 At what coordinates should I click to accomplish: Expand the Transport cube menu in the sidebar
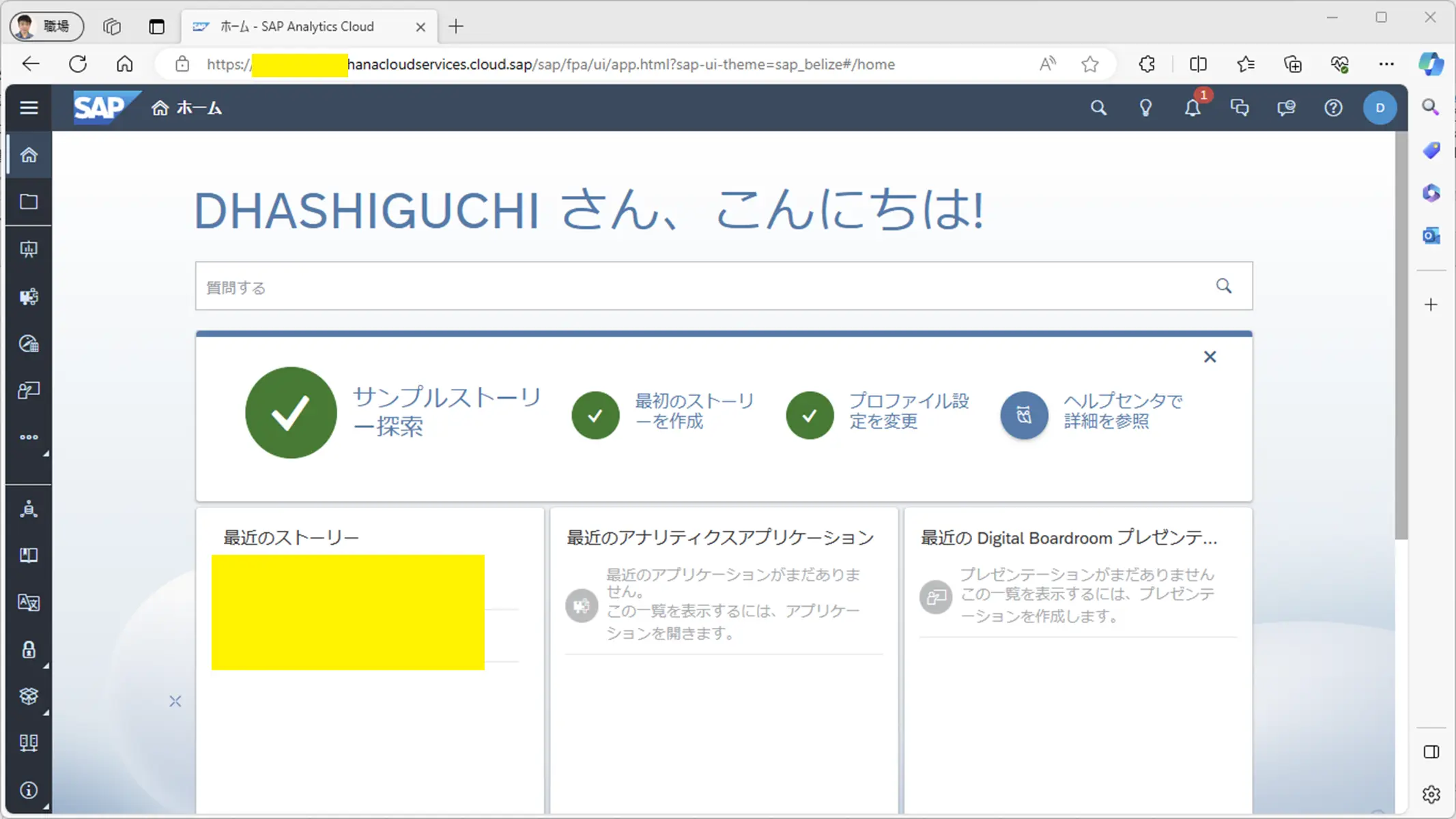coord(29,696)
